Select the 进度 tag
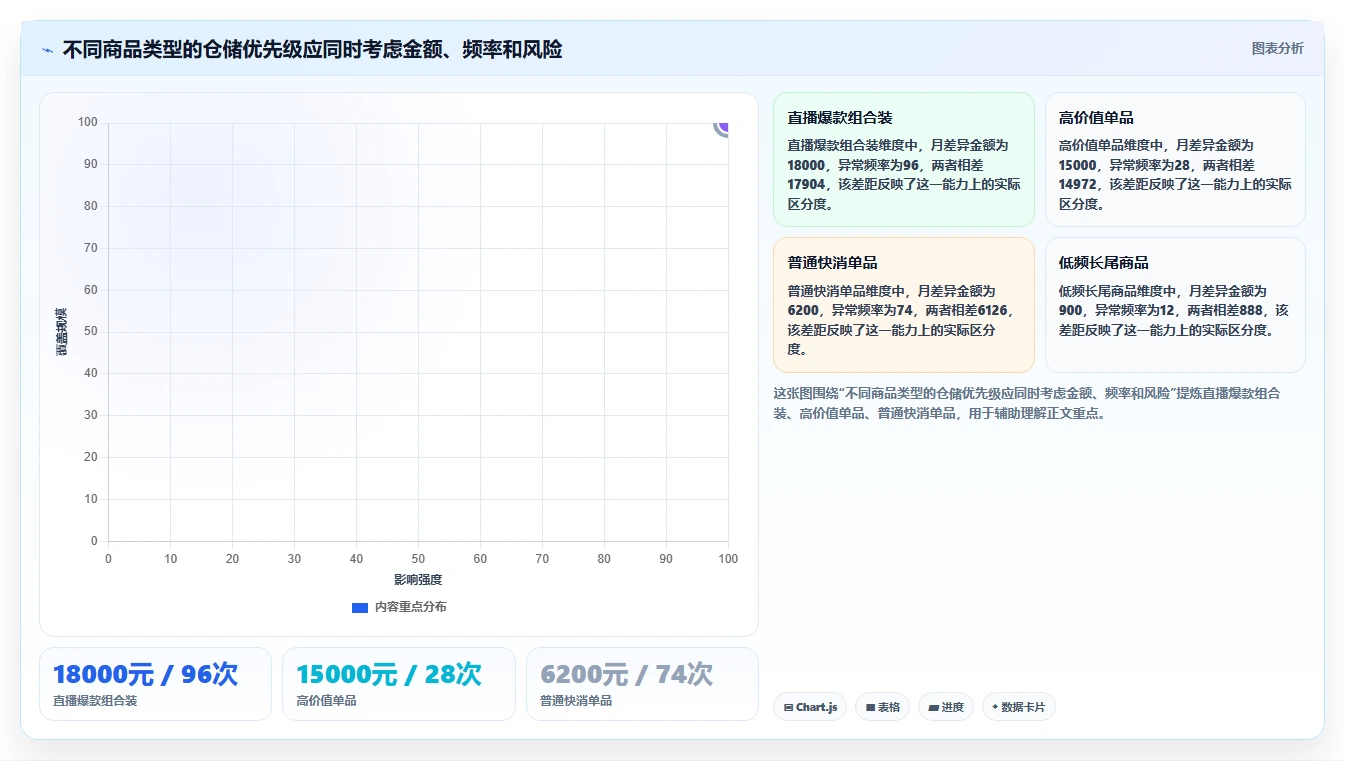The height and width of the screenshot is (761, 1345). [x=946, y=707]
